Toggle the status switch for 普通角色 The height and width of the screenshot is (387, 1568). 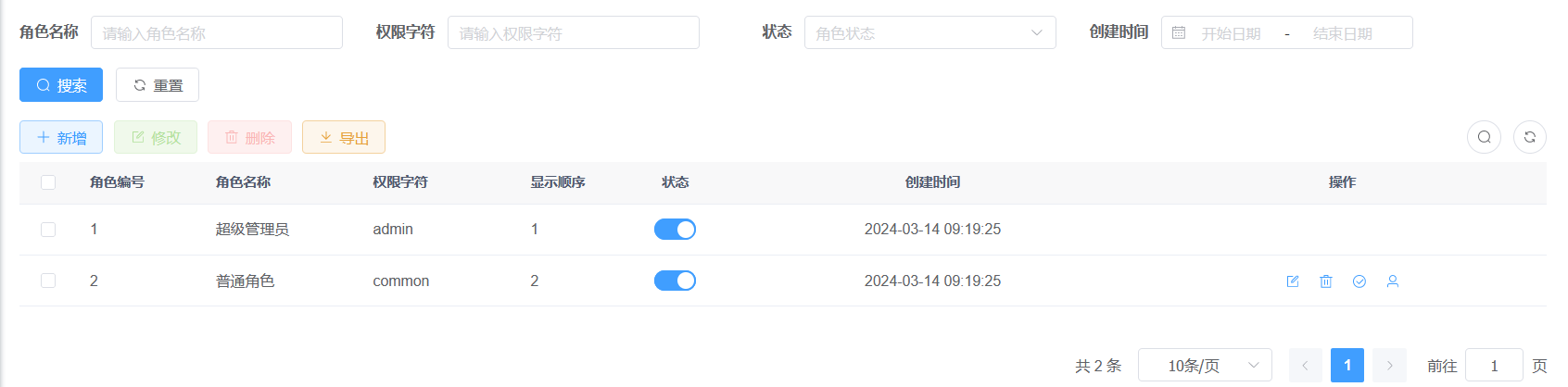(x=675, y=281)
